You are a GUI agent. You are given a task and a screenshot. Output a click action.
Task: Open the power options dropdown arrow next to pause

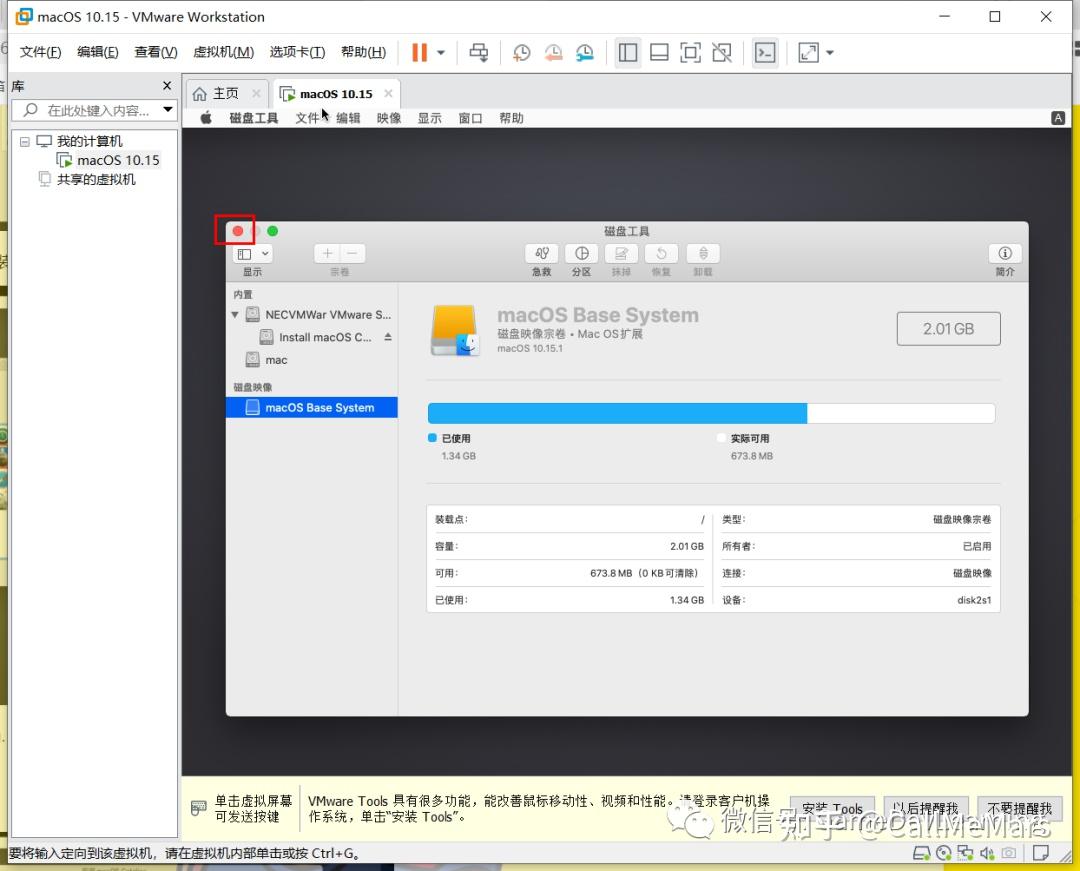(x=441, y=52)
